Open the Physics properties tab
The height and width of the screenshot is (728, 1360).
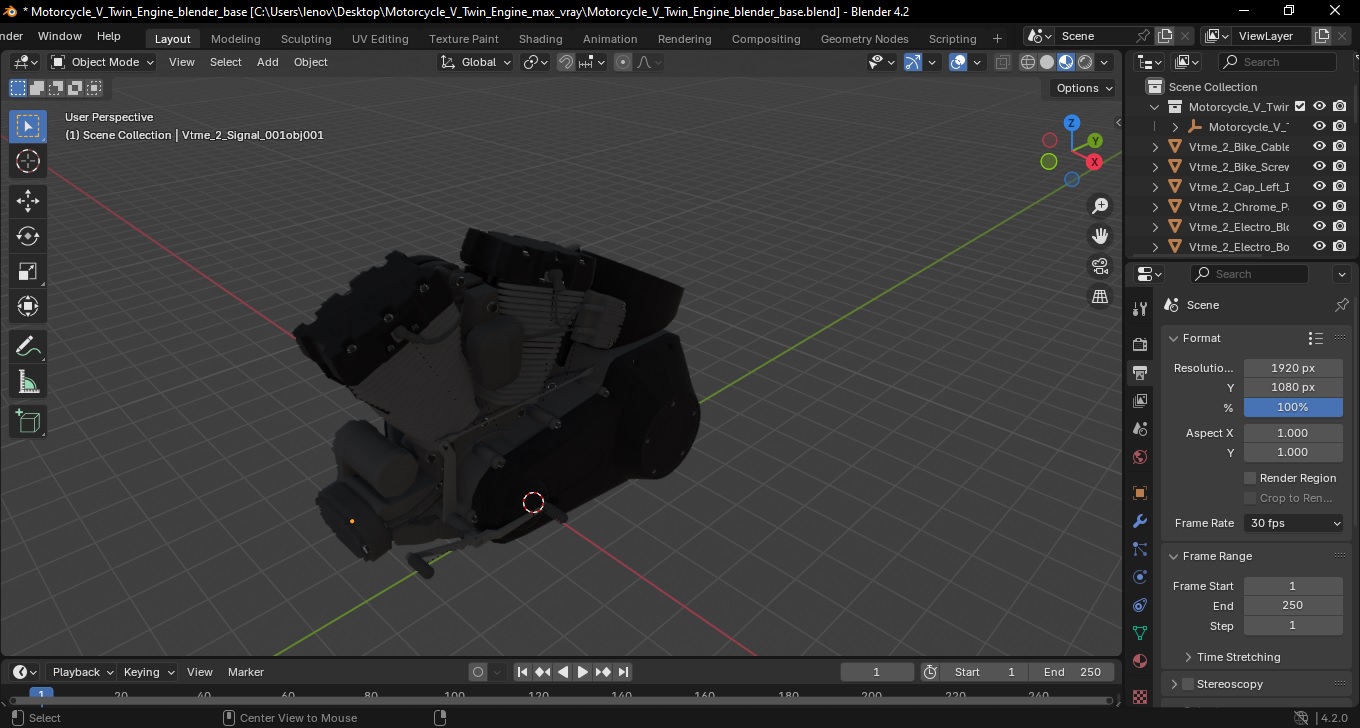(1140, 577)
